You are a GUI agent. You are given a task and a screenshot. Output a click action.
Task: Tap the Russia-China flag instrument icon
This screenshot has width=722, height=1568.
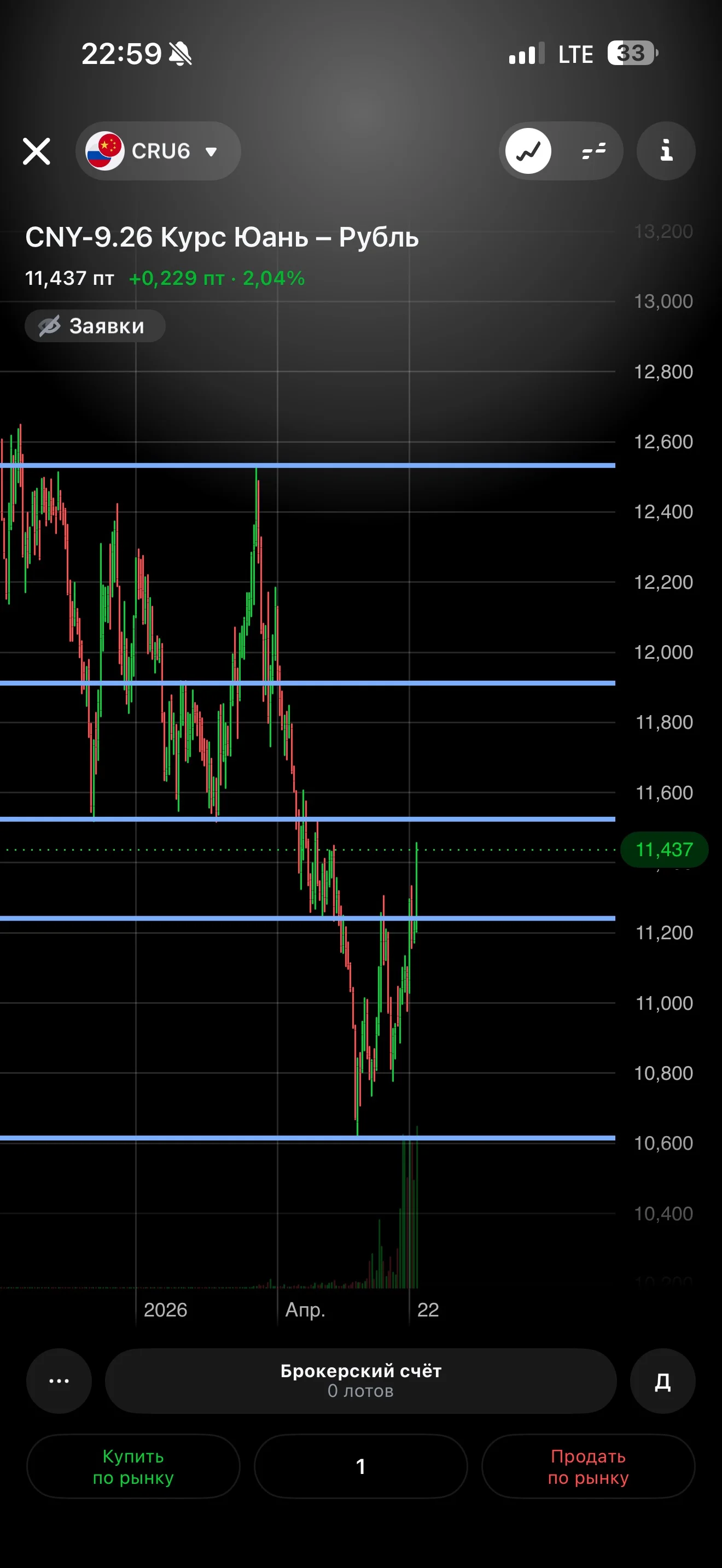104,151
